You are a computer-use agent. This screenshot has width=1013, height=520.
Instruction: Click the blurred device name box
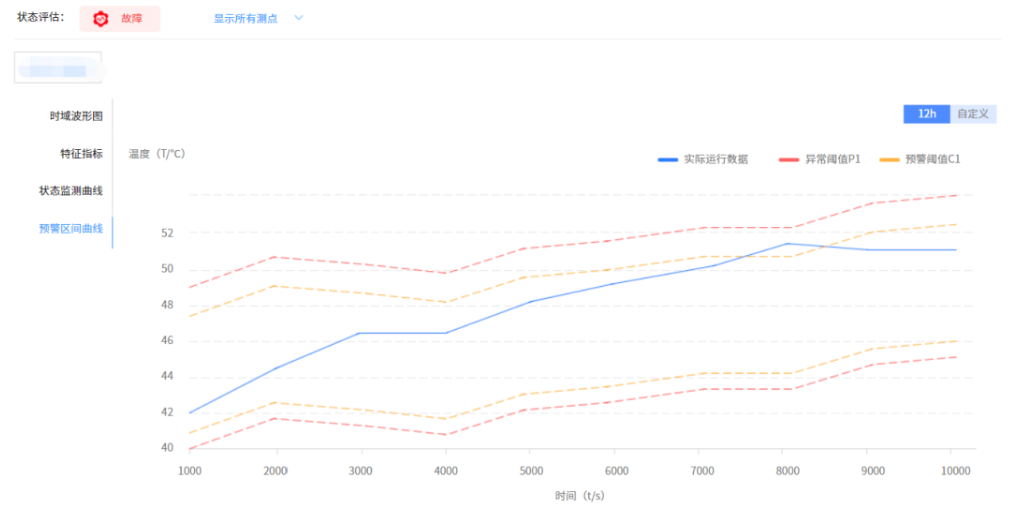pyautogui.click(x=58, y=68)
